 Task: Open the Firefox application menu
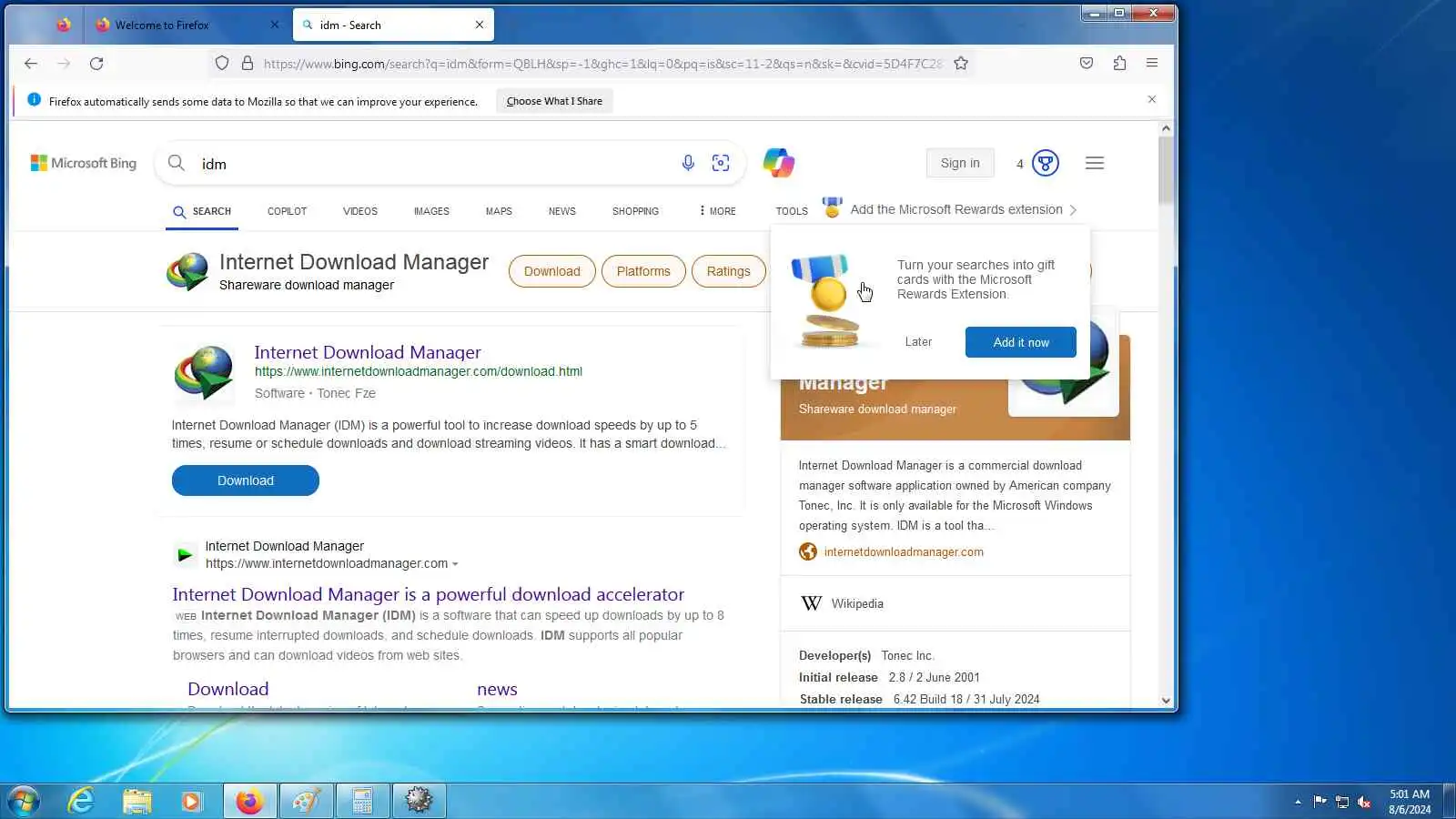click(1152, 64)
